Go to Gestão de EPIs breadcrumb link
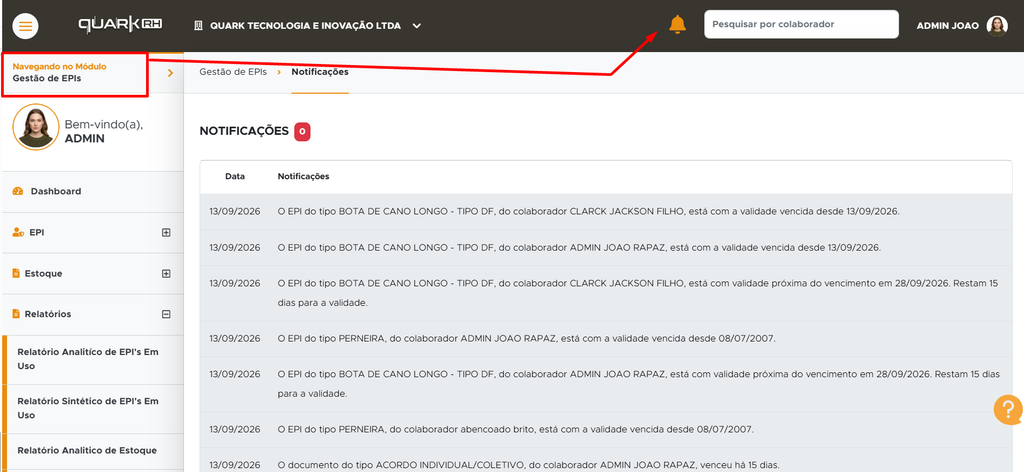The image size is (1024, 472). (233, 72)
